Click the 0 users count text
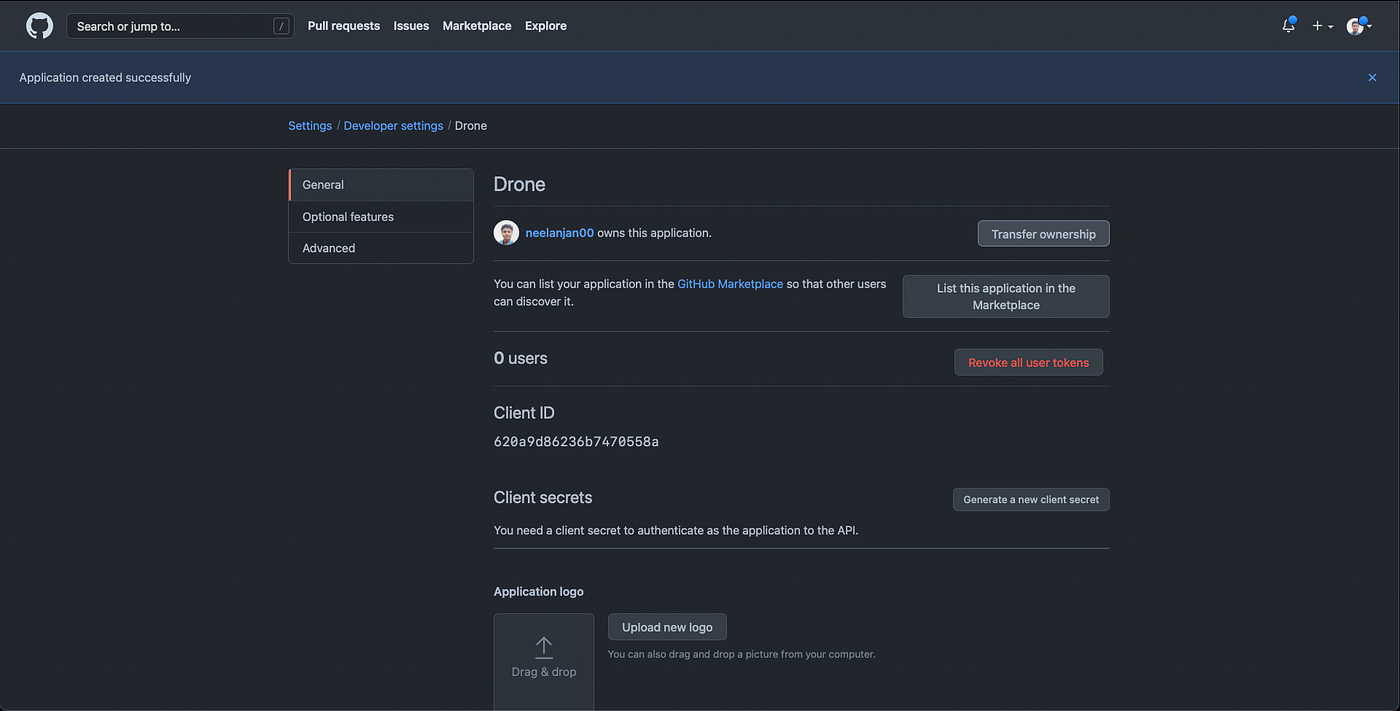This screenshot has width=1400, height=711. pyautogui.click(x=521, y=358)
